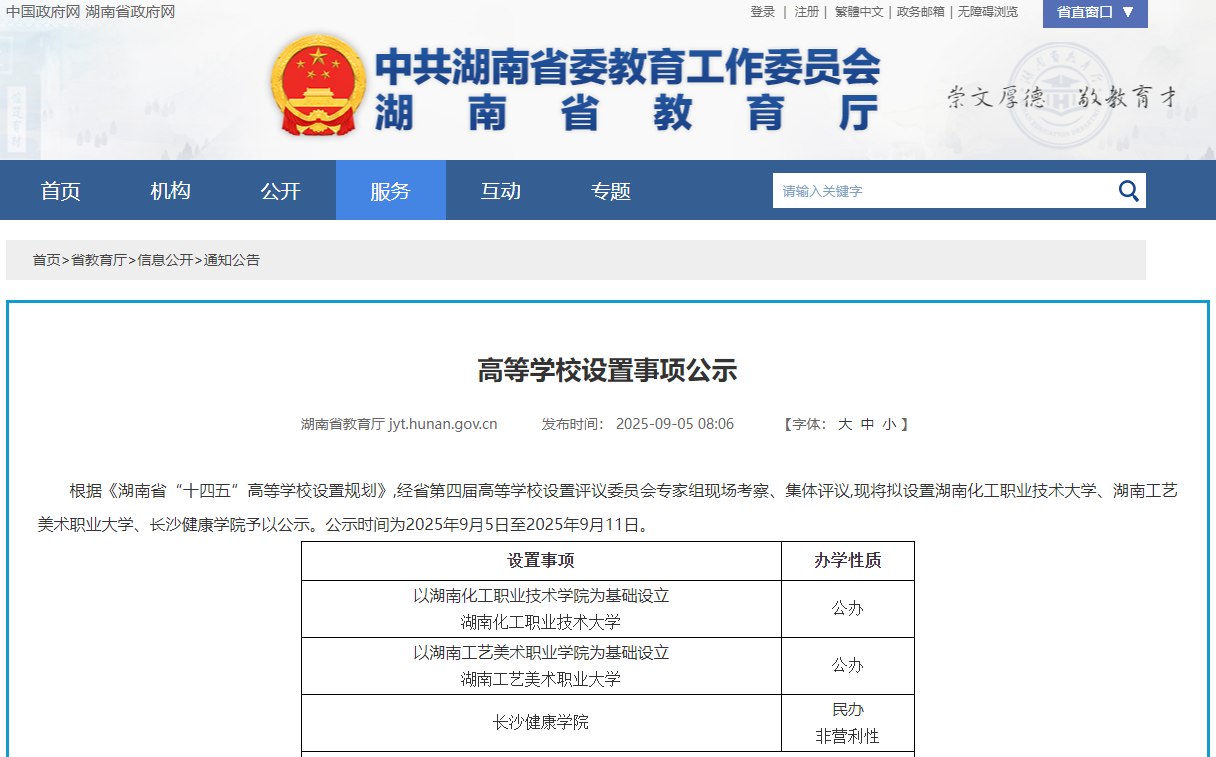Set font size to 小
The image size is (1216, 757).
coord(889,424)
